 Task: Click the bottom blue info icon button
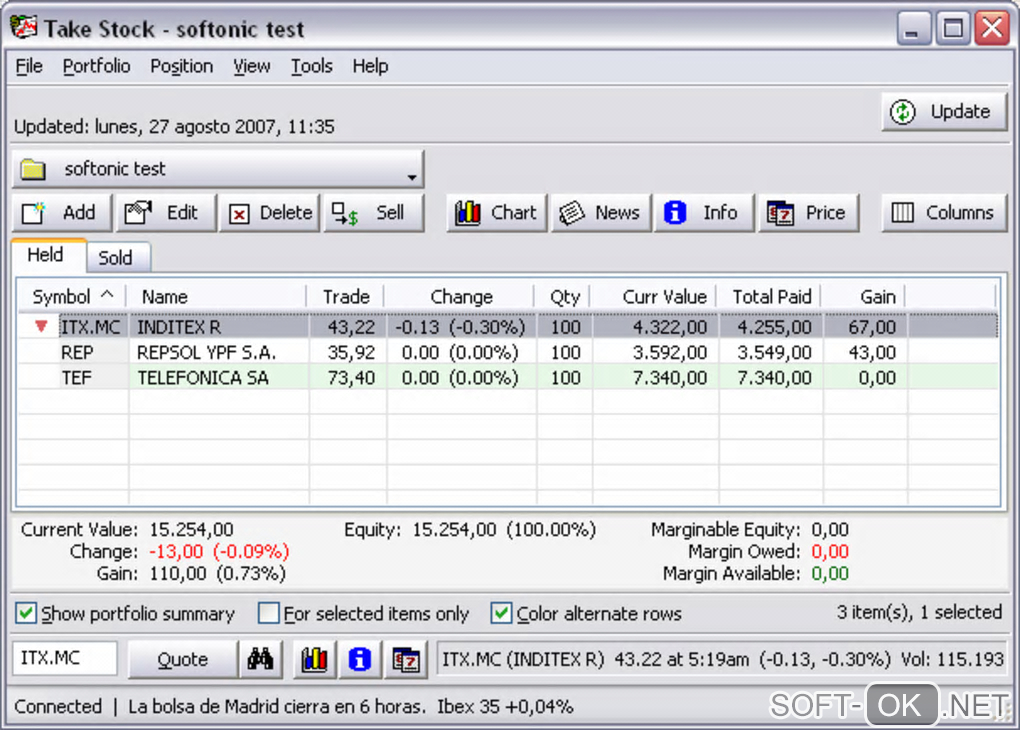click(x=360, y=660)
